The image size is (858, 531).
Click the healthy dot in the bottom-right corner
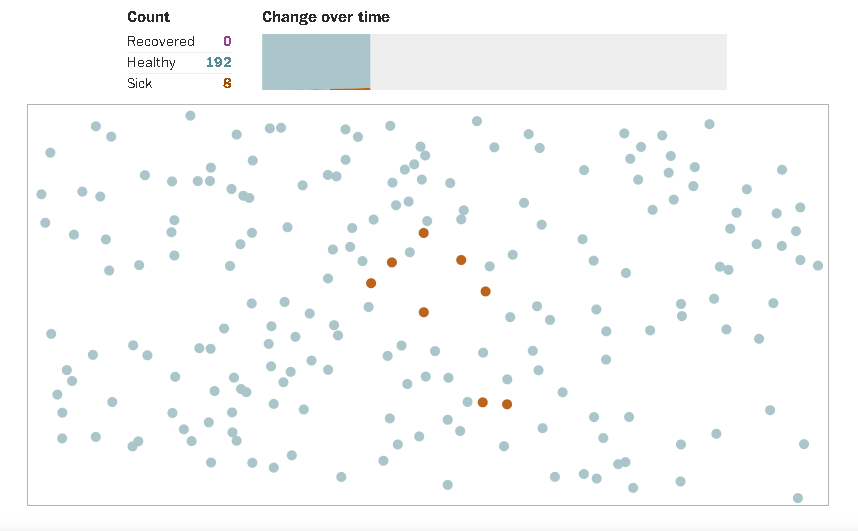(x=798, y=497)
